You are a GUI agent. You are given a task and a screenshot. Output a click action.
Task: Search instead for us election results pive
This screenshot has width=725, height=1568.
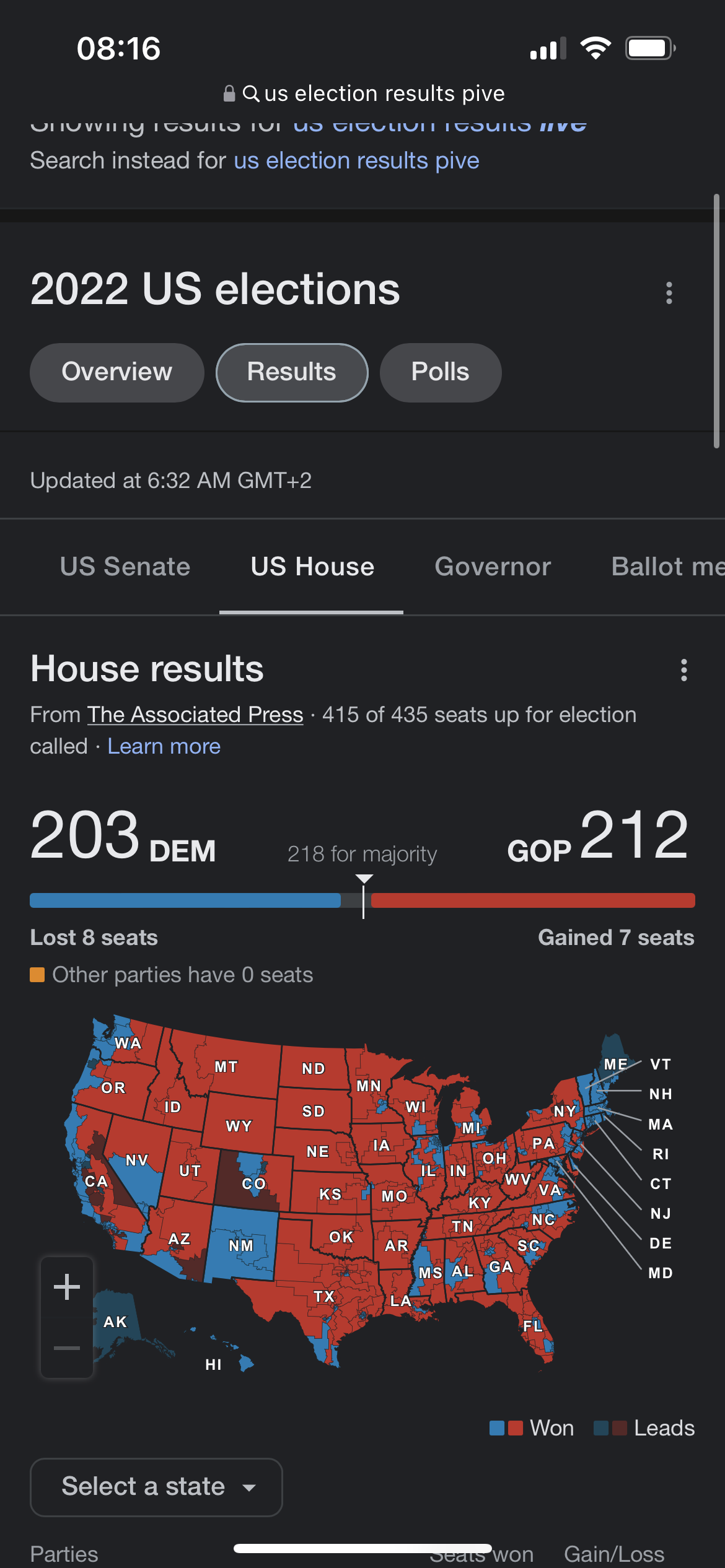[x=356, y=160]
